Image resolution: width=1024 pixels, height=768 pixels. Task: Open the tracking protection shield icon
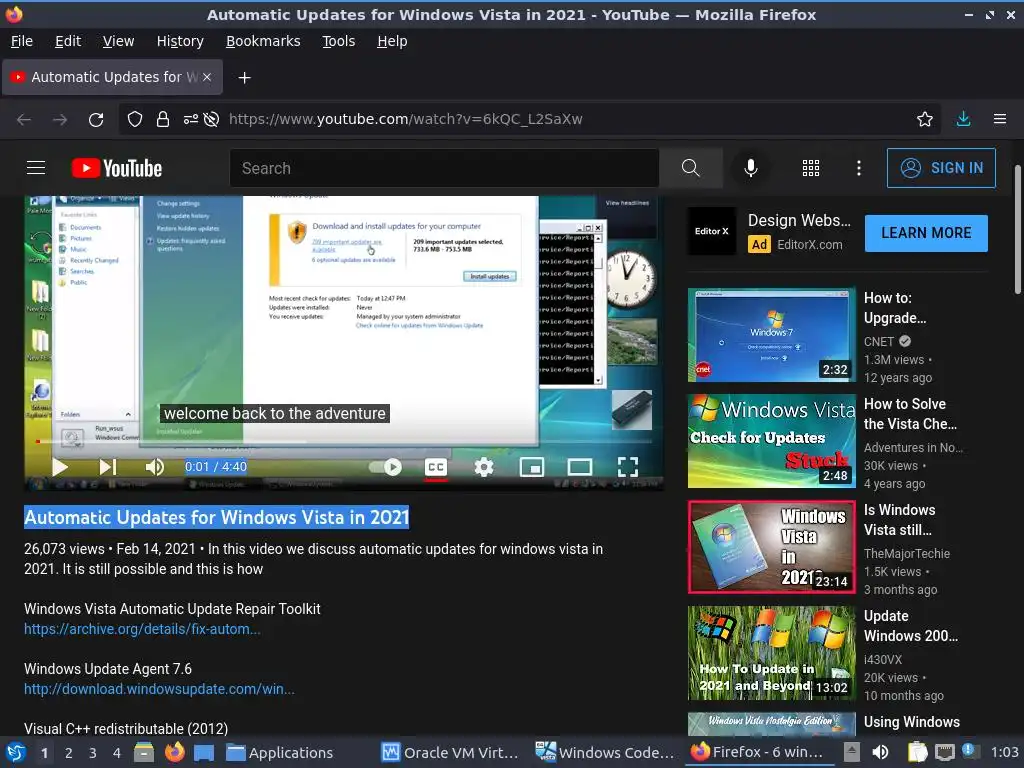pos(135,120)
